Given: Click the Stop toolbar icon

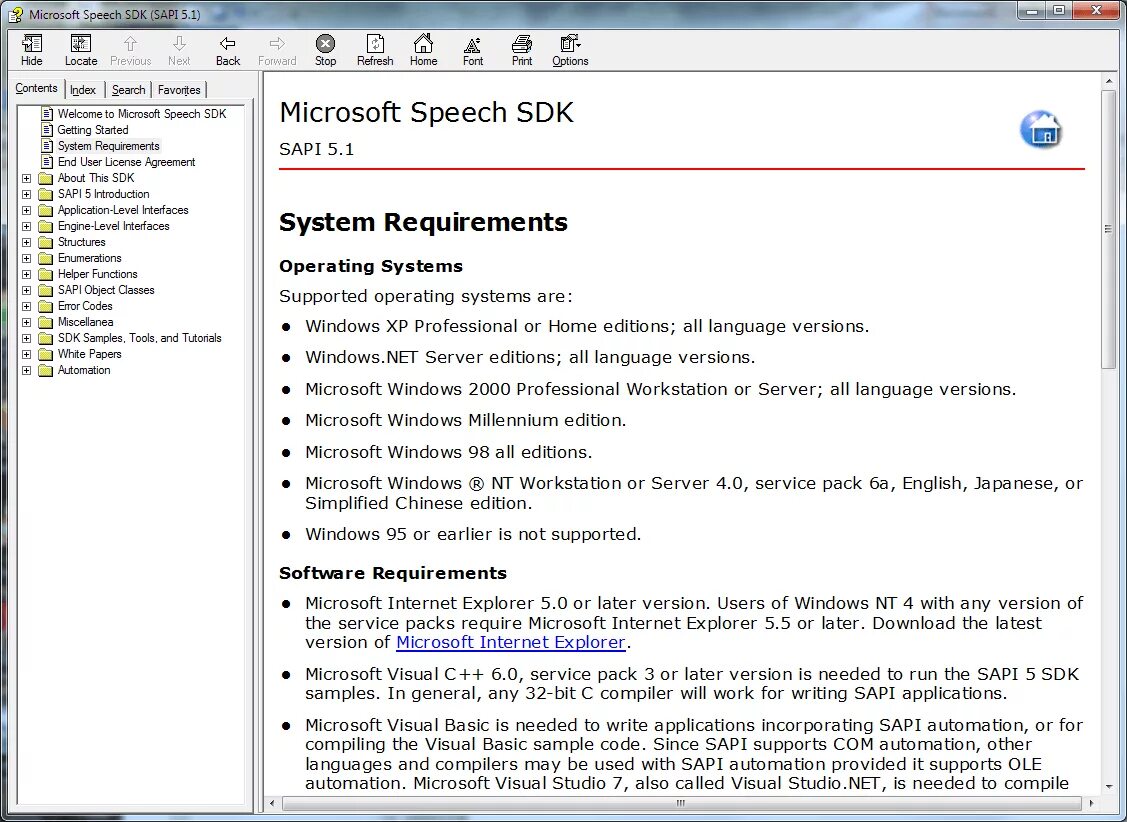Looking at the screenshot, I should [x=326, y=50].
